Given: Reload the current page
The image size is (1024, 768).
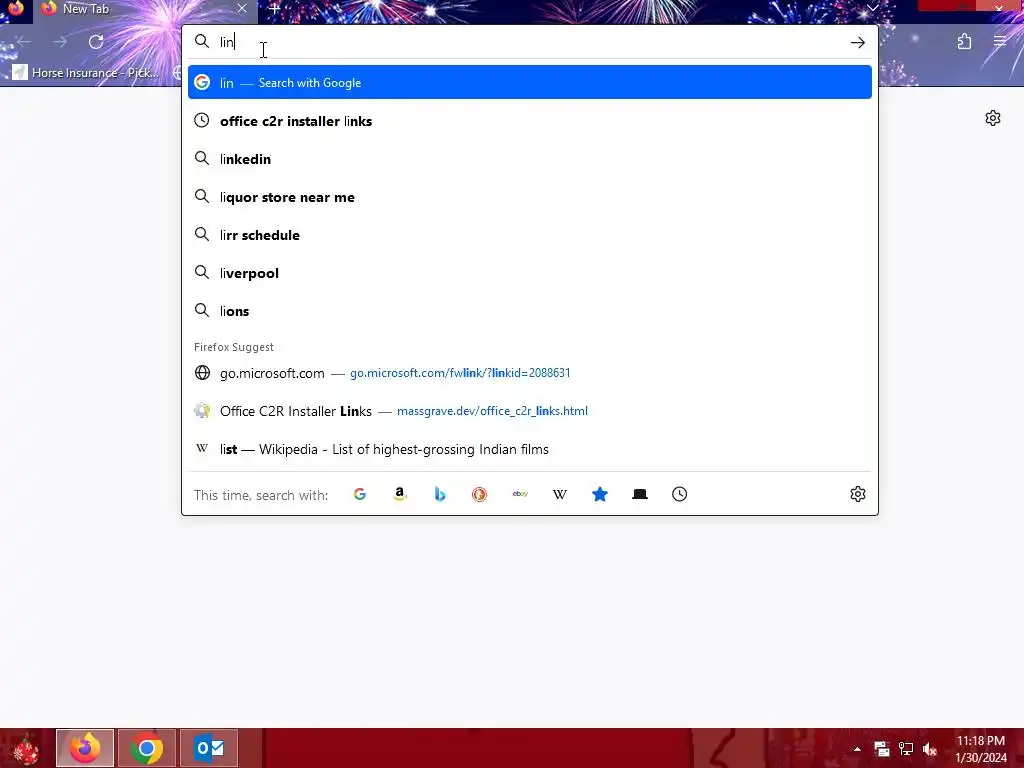Looking at the screenshot, I should pyautogui.click(x=96, y=42).
